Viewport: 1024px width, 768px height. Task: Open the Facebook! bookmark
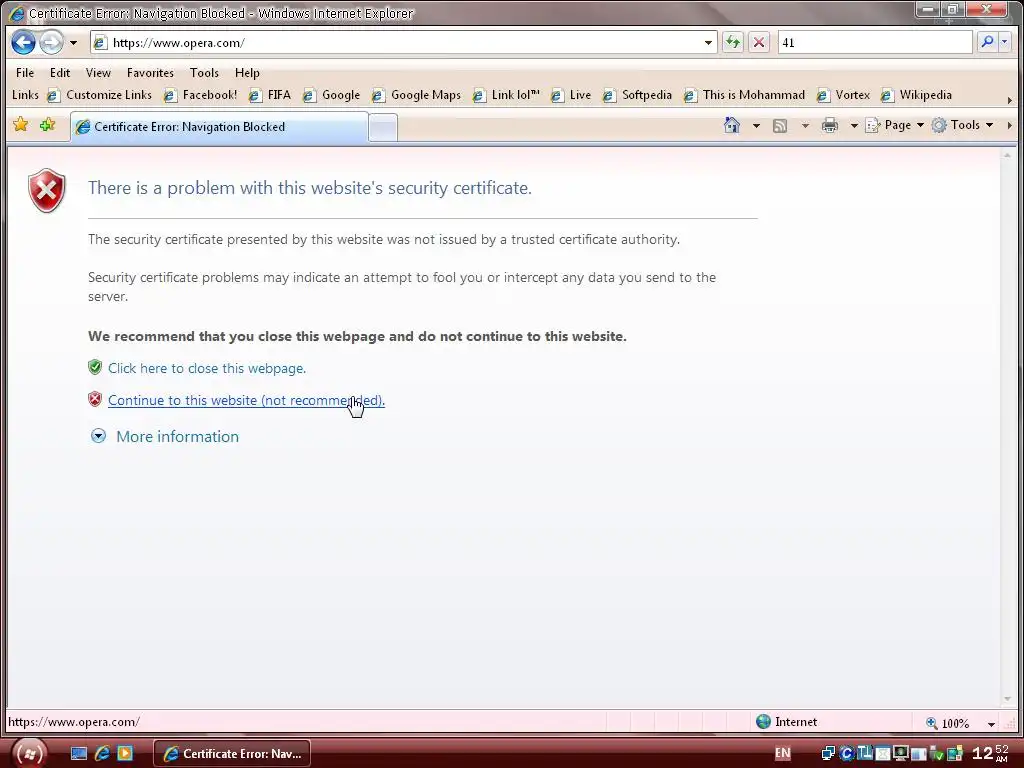(x=200, y=95)
